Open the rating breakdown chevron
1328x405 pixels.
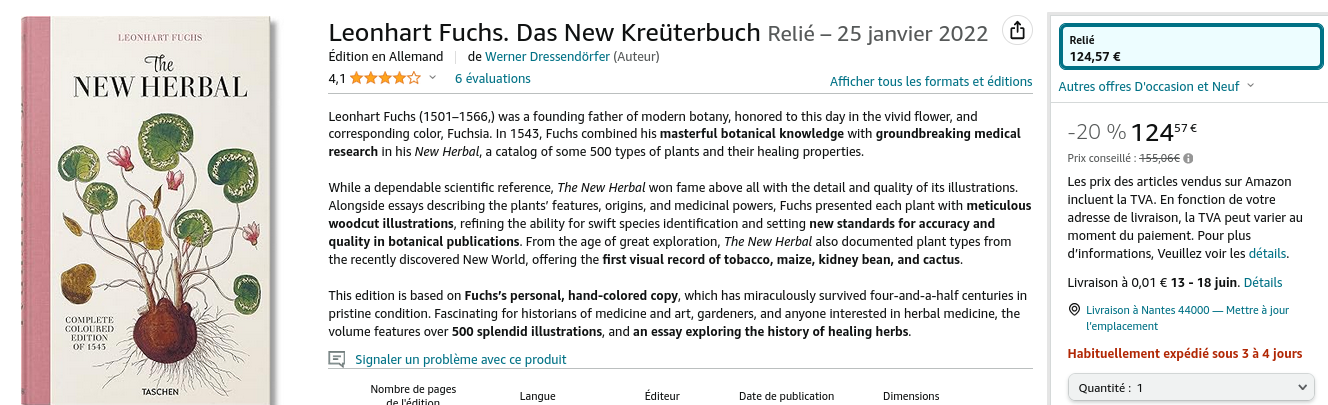point(433,78)
